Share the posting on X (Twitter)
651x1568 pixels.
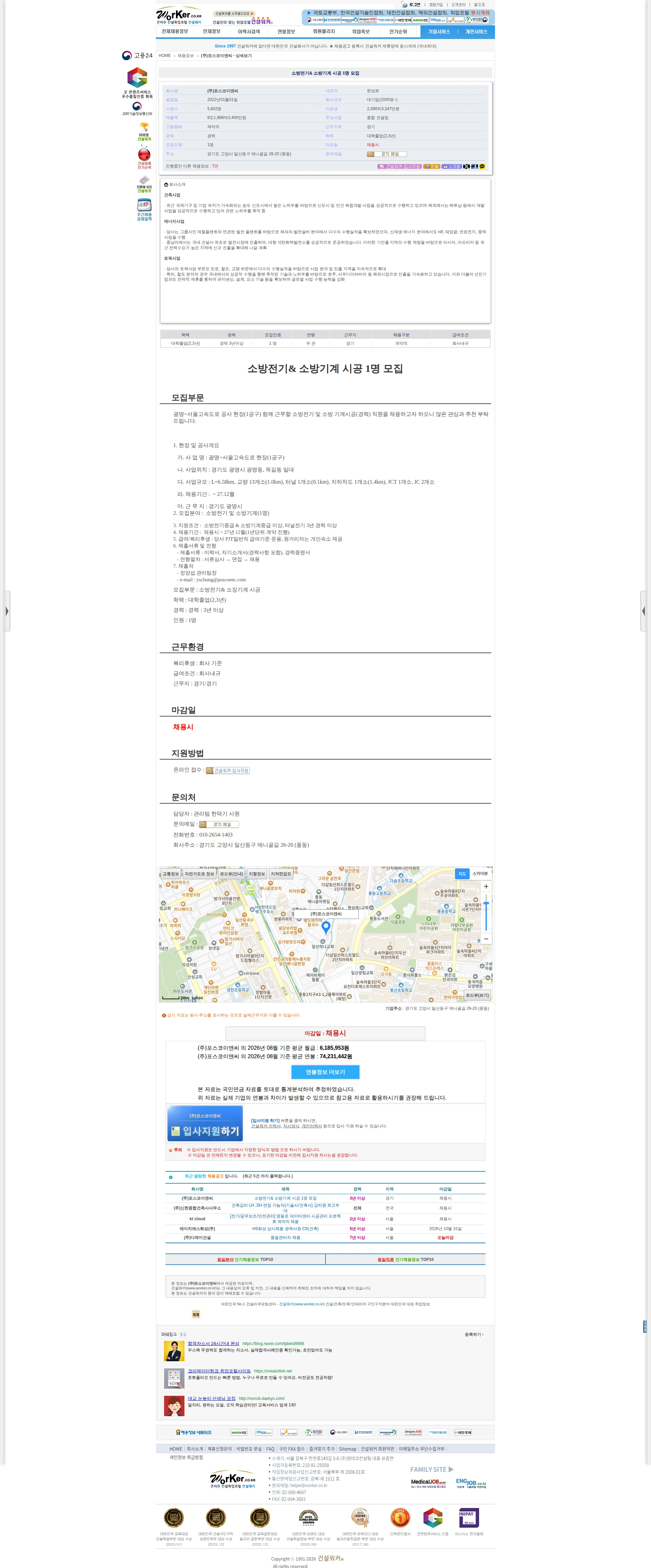point(467,166)
